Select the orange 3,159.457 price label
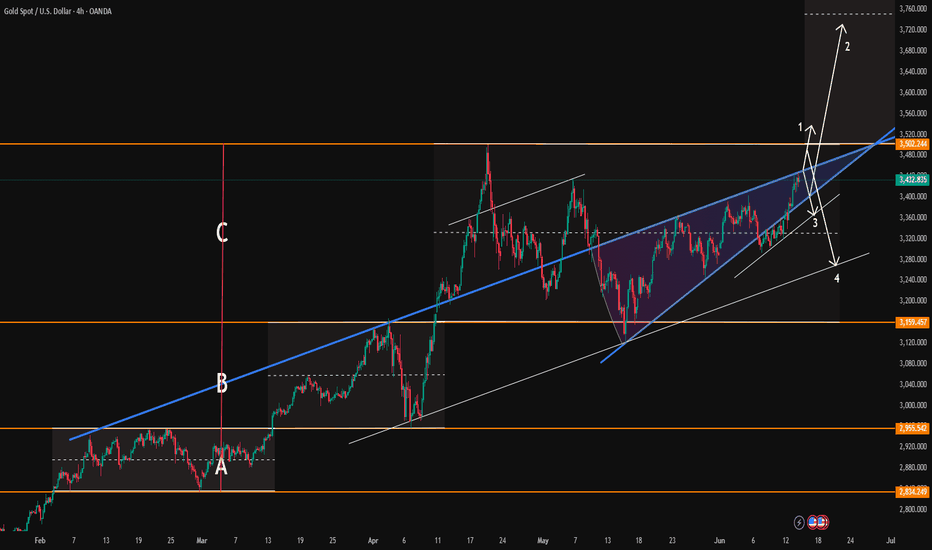The height and width of the screenshot is (550, 932). coord(912,322)
